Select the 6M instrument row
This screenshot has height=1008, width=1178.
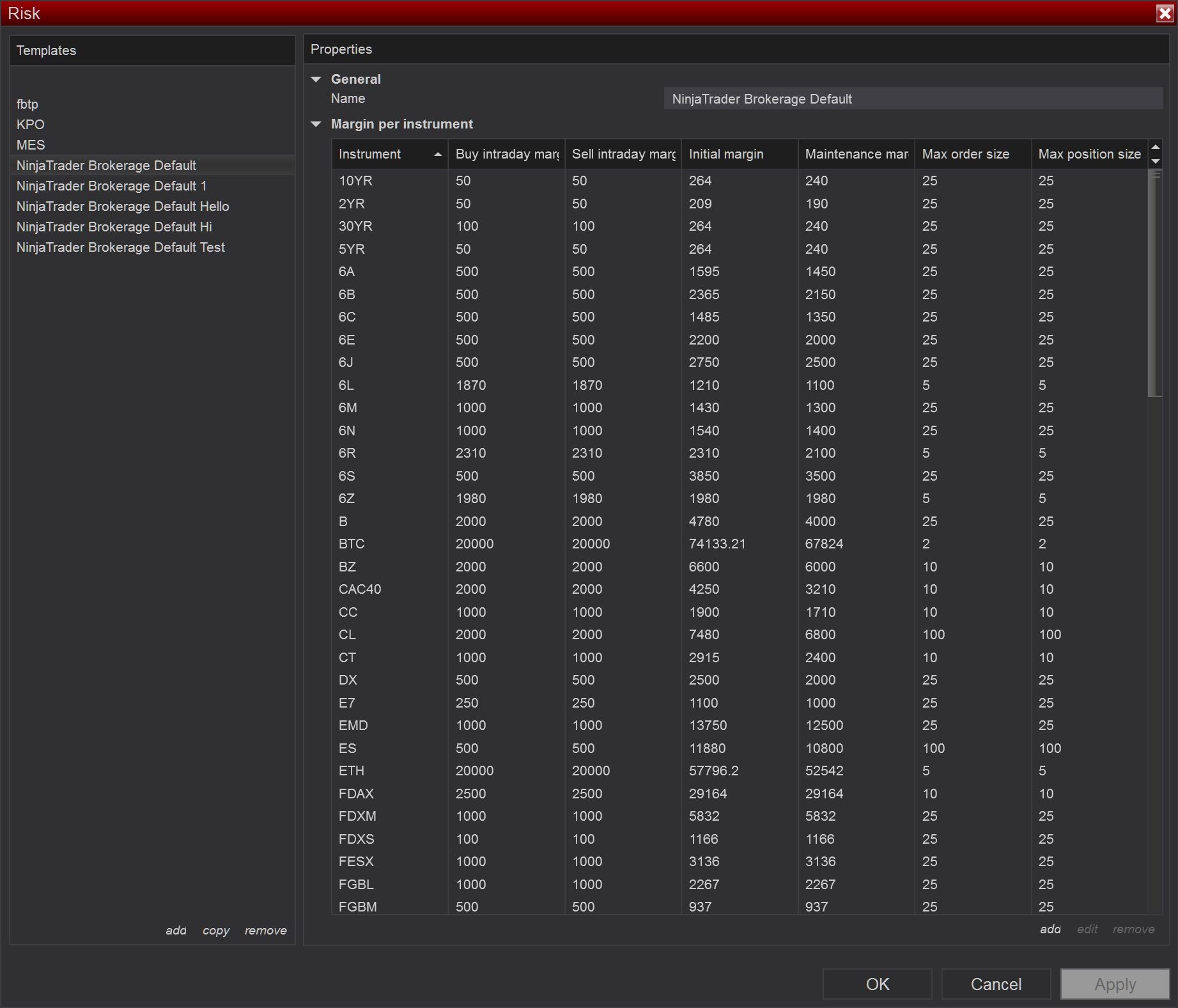[740, 408]
